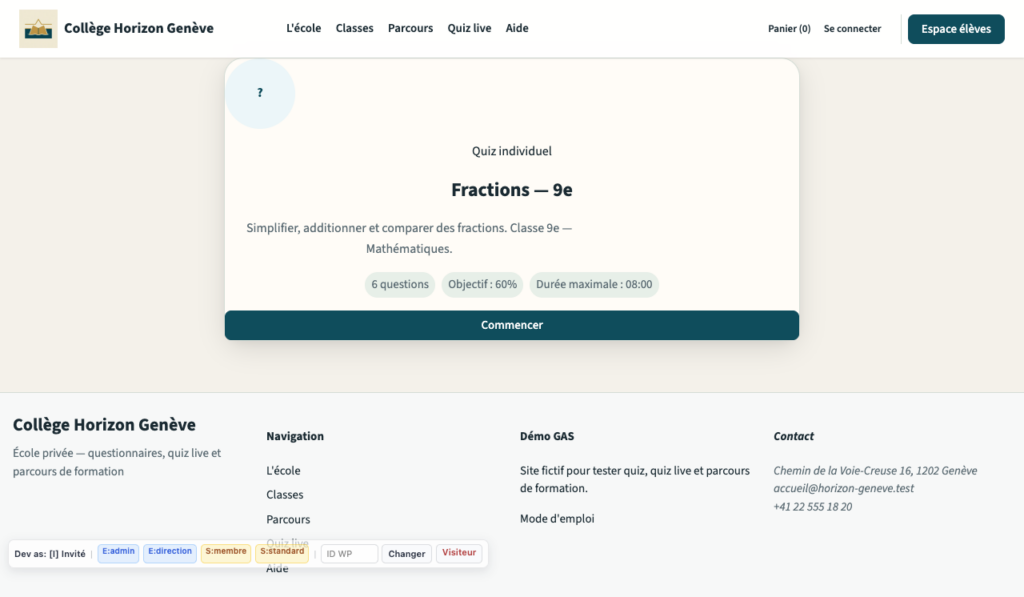The width and height of the screenshot is (1024, 597).
Task: Open the Classes menu item
Action: pyautogui.click(x=355, y=28)
